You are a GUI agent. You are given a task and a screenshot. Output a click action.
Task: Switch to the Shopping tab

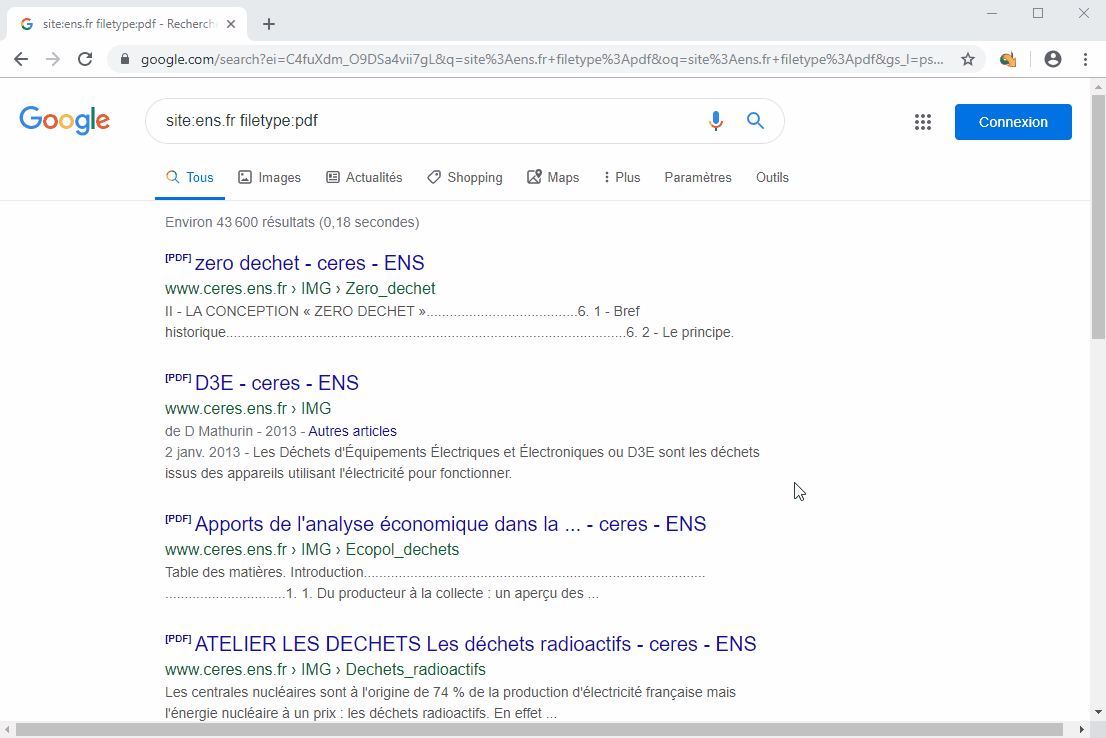(x=465, y=178)
